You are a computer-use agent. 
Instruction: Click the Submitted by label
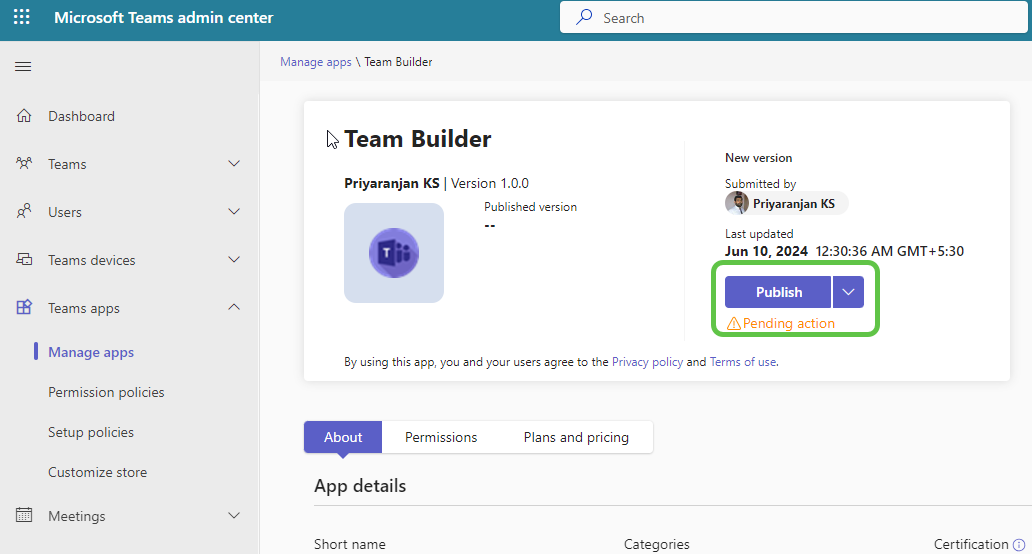click(760, 184)
